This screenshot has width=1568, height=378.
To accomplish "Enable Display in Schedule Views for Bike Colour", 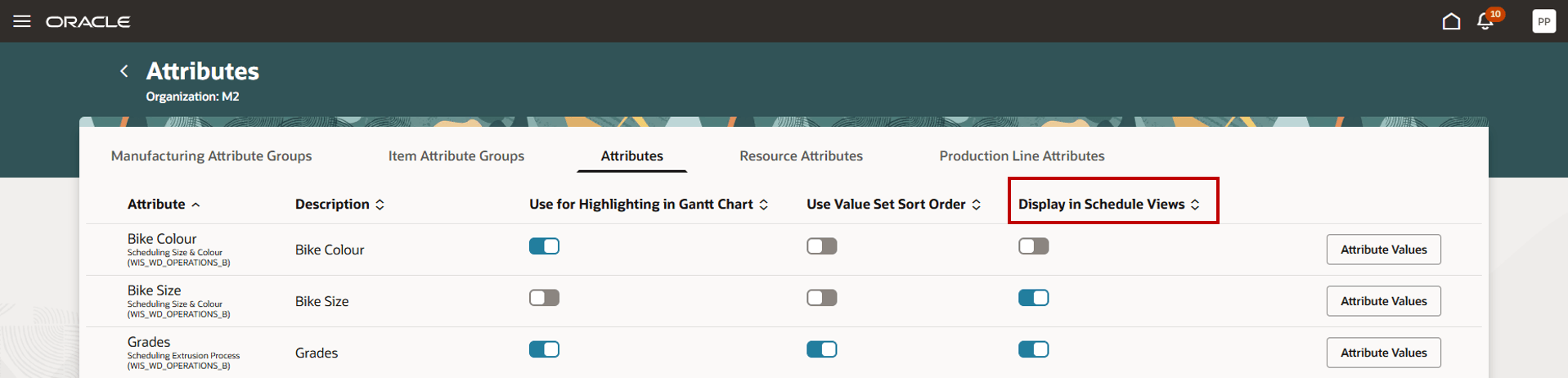I will [x=1033, y=246].
